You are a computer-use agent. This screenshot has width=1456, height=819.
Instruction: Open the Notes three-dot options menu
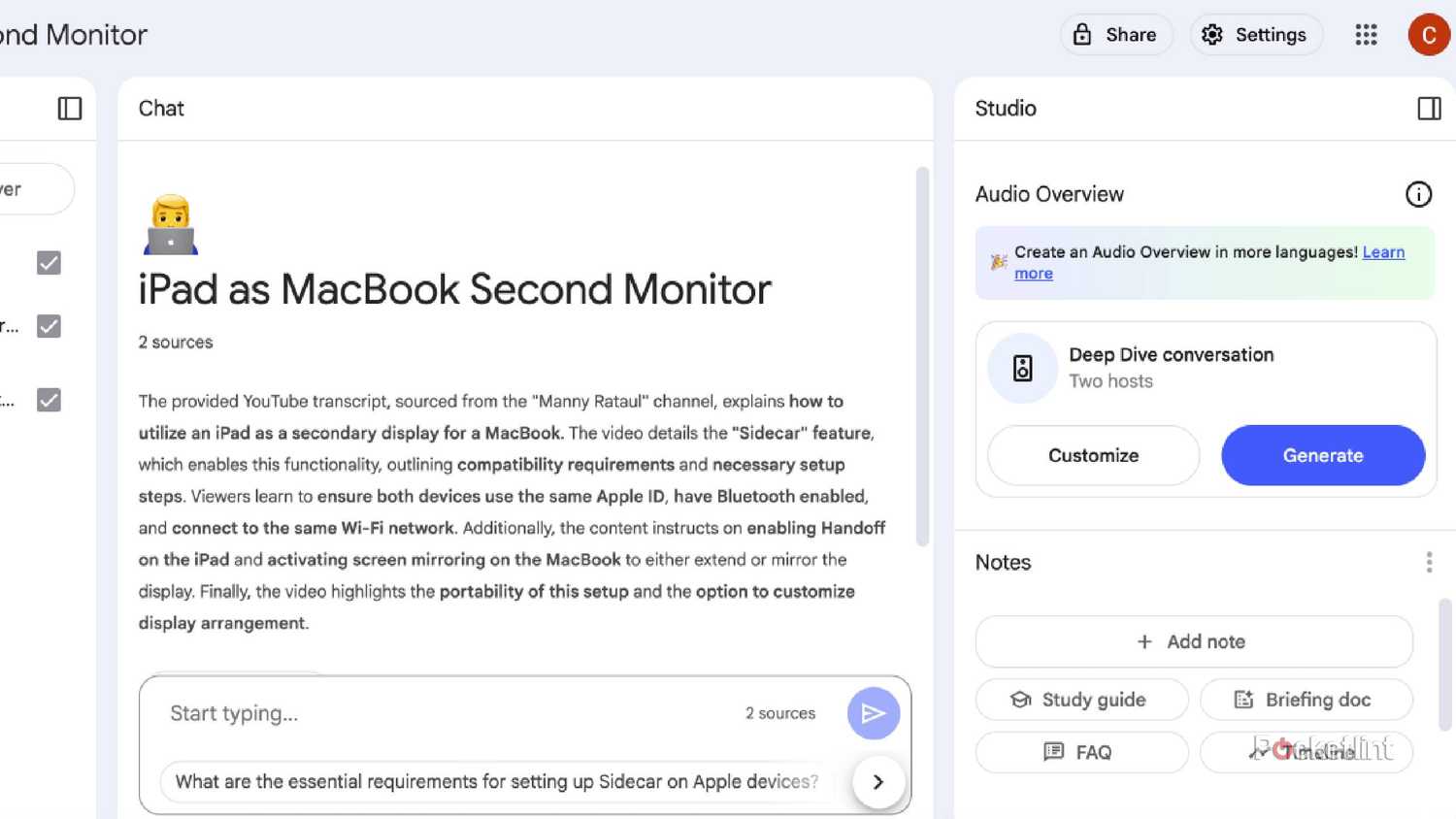(1429, 562)
